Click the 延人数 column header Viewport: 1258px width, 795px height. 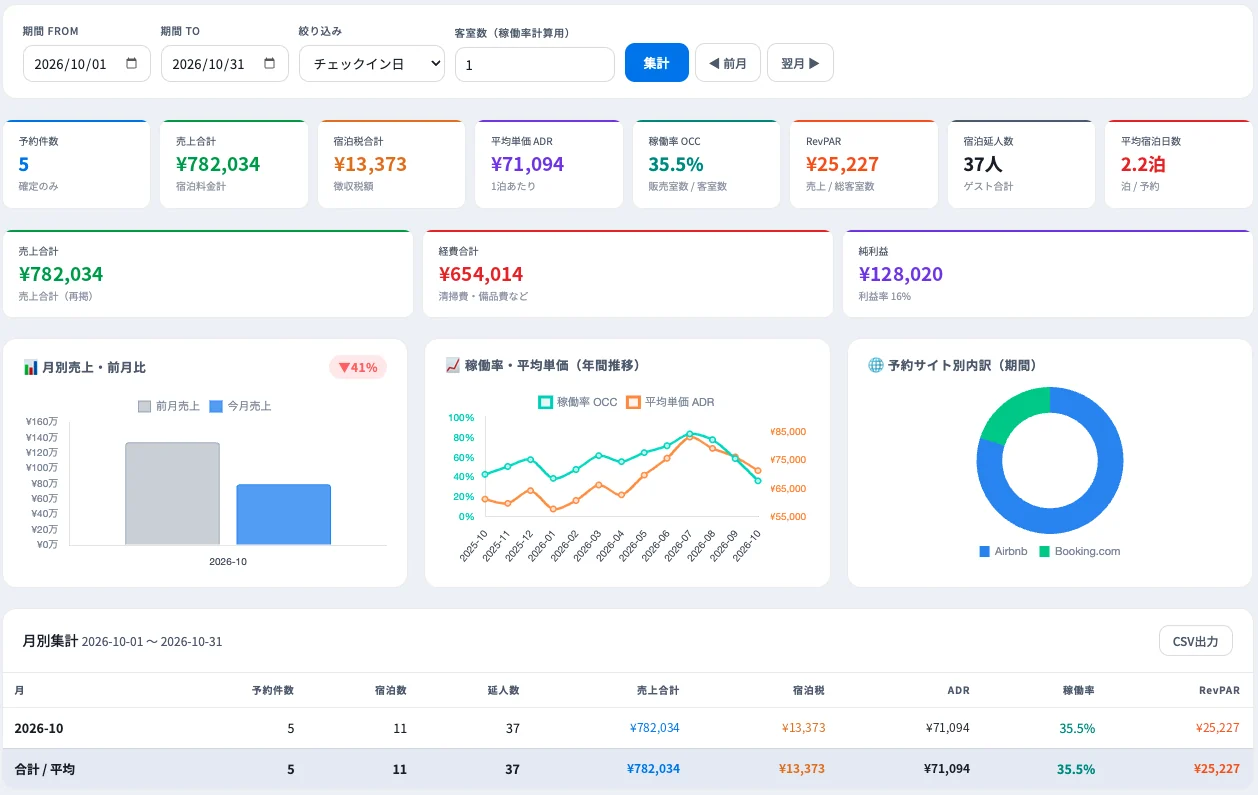[x=503, y=690]
